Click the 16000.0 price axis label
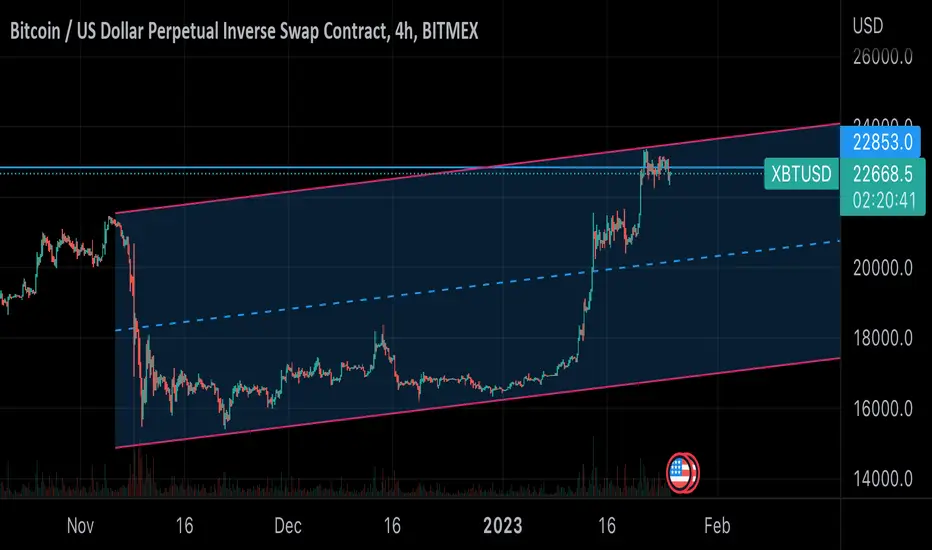 coord(883,408)
